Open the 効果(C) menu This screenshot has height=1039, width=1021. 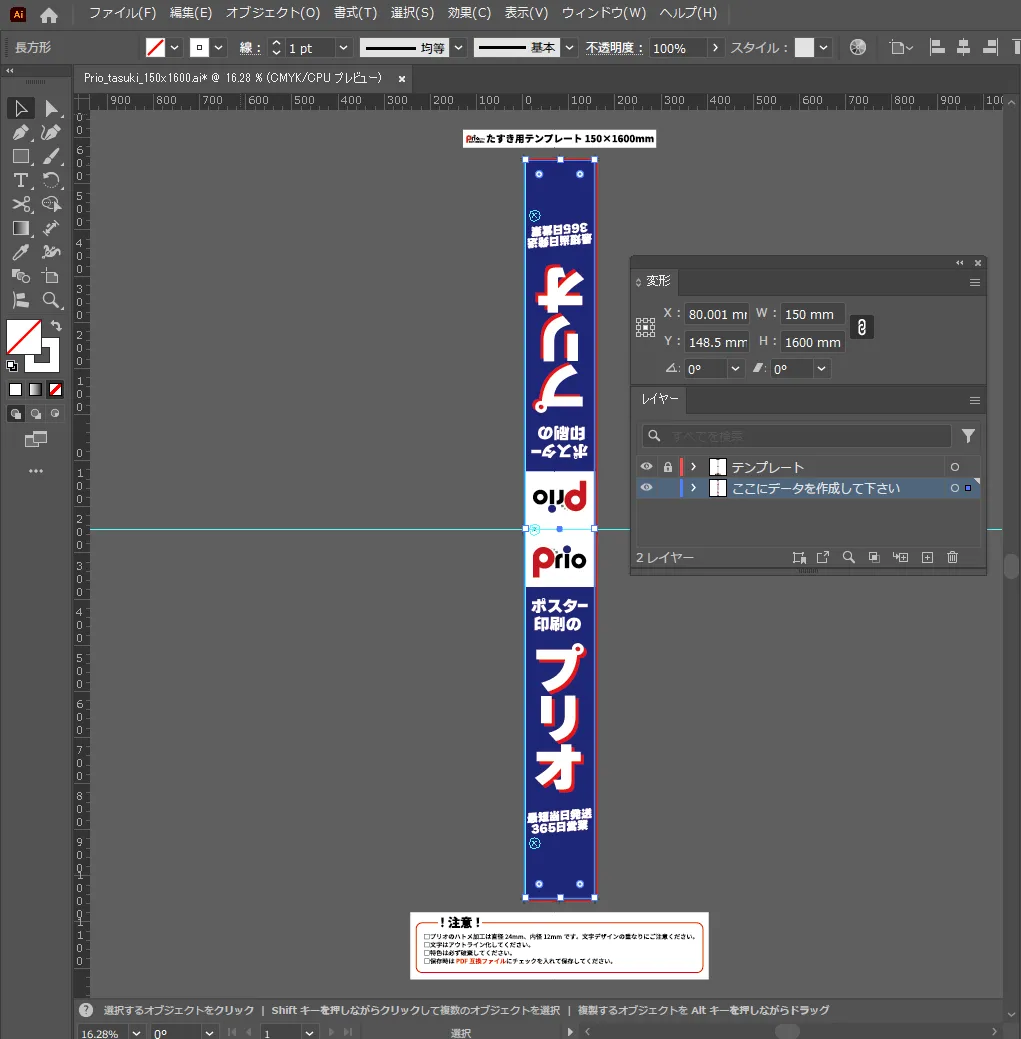pyautogui.click(x=469, y=13)
